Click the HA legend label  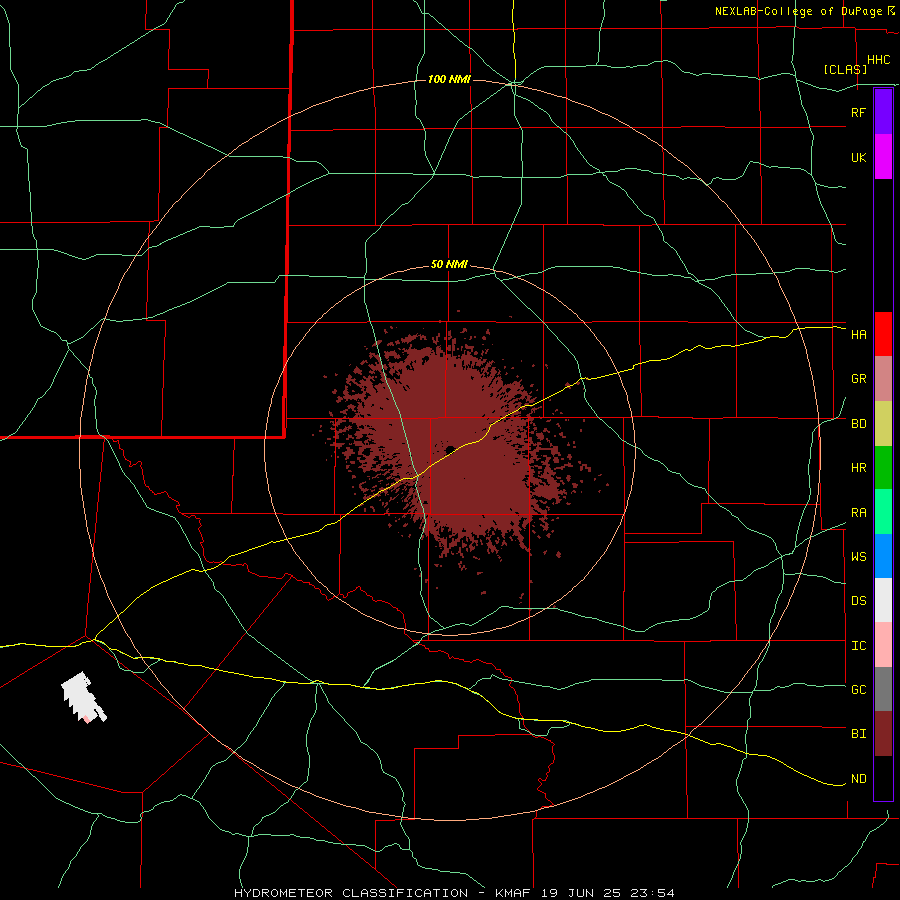pos(858,334)
